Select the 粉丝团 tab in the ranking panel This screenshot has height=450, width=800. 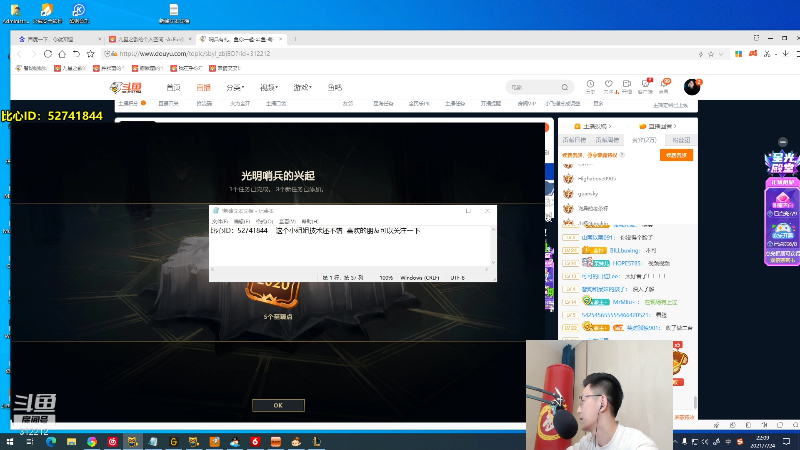(x=681, y=140)
